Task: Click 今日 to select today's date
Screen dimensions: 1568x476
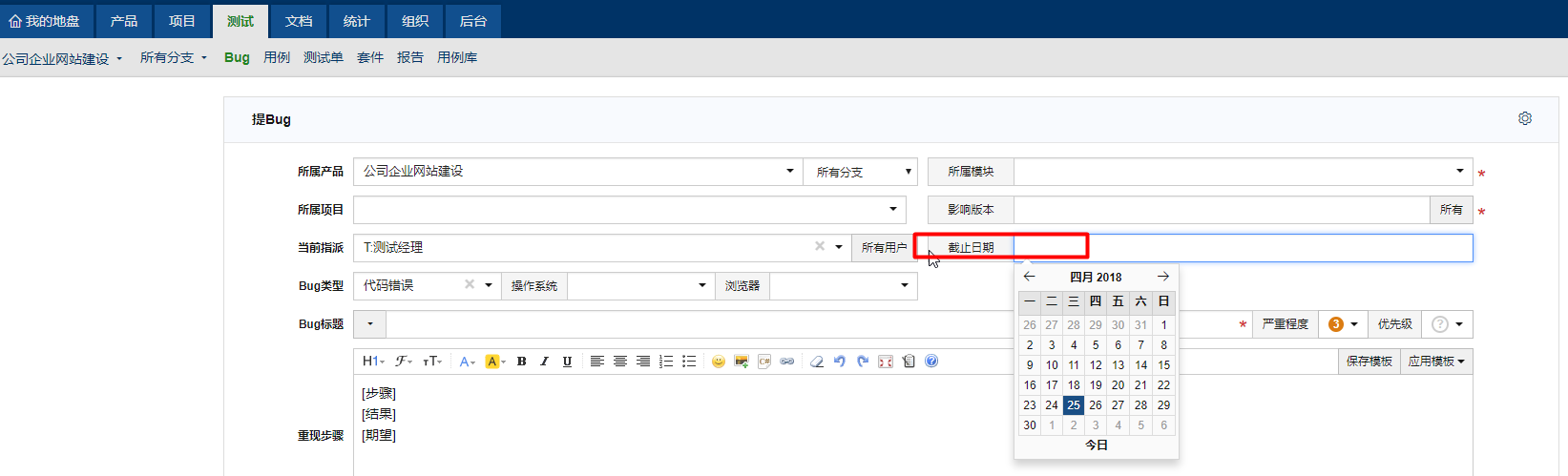Action: [1097, 445]
